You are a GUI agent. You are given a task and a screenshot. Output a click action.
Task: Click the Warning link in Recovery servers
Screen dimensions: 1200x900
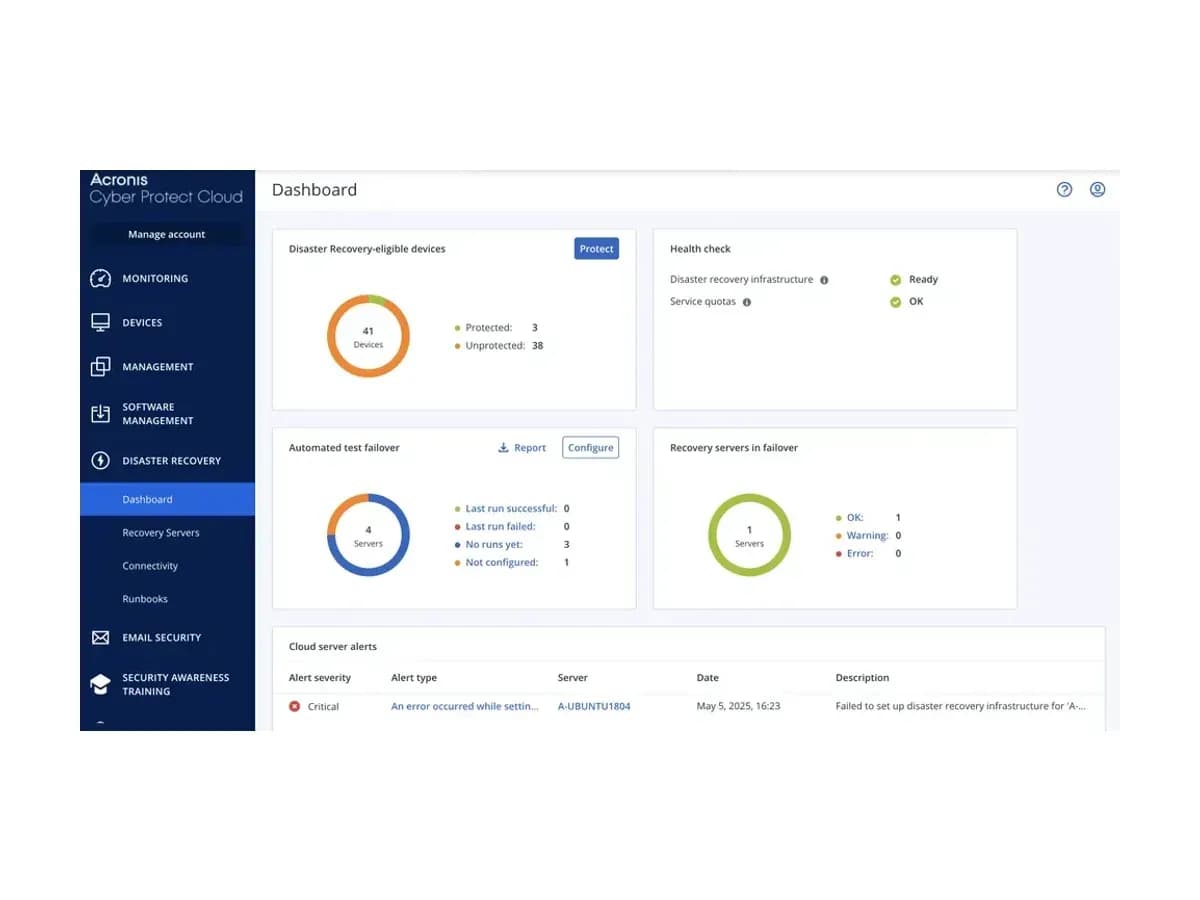click(x=867, y=536)
